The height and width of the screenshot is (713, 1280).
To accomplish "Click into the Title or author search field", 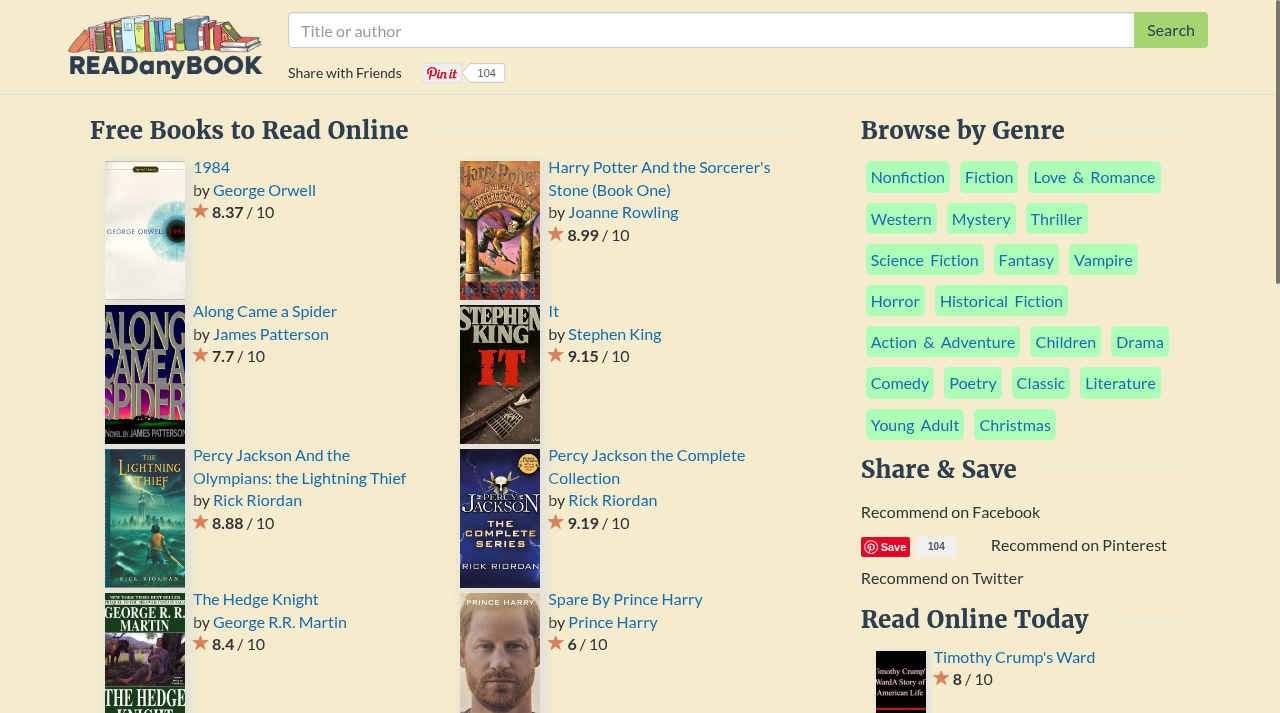I will point(711,30).
